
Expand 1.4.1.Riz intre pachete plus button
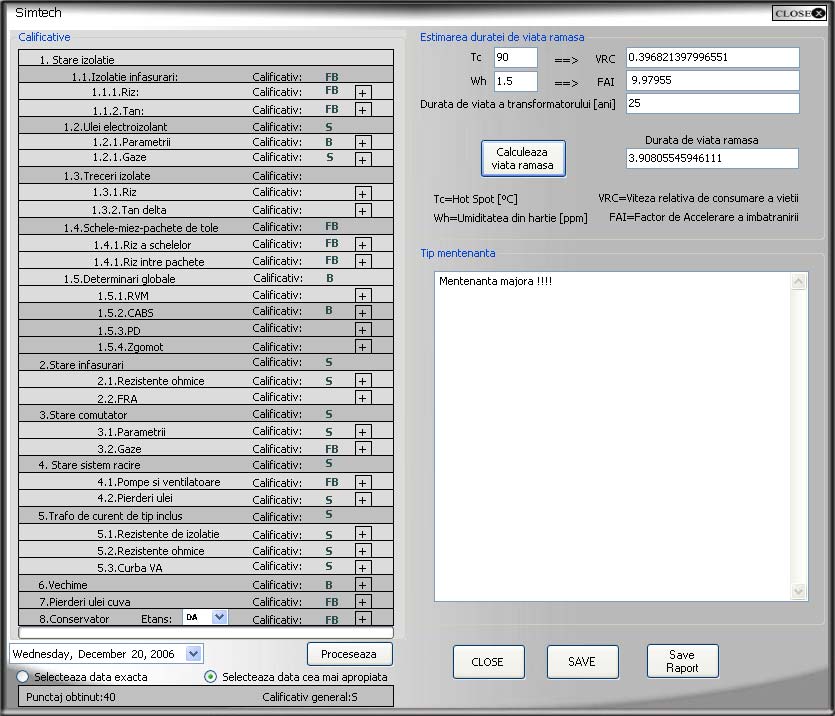point(363,261)
